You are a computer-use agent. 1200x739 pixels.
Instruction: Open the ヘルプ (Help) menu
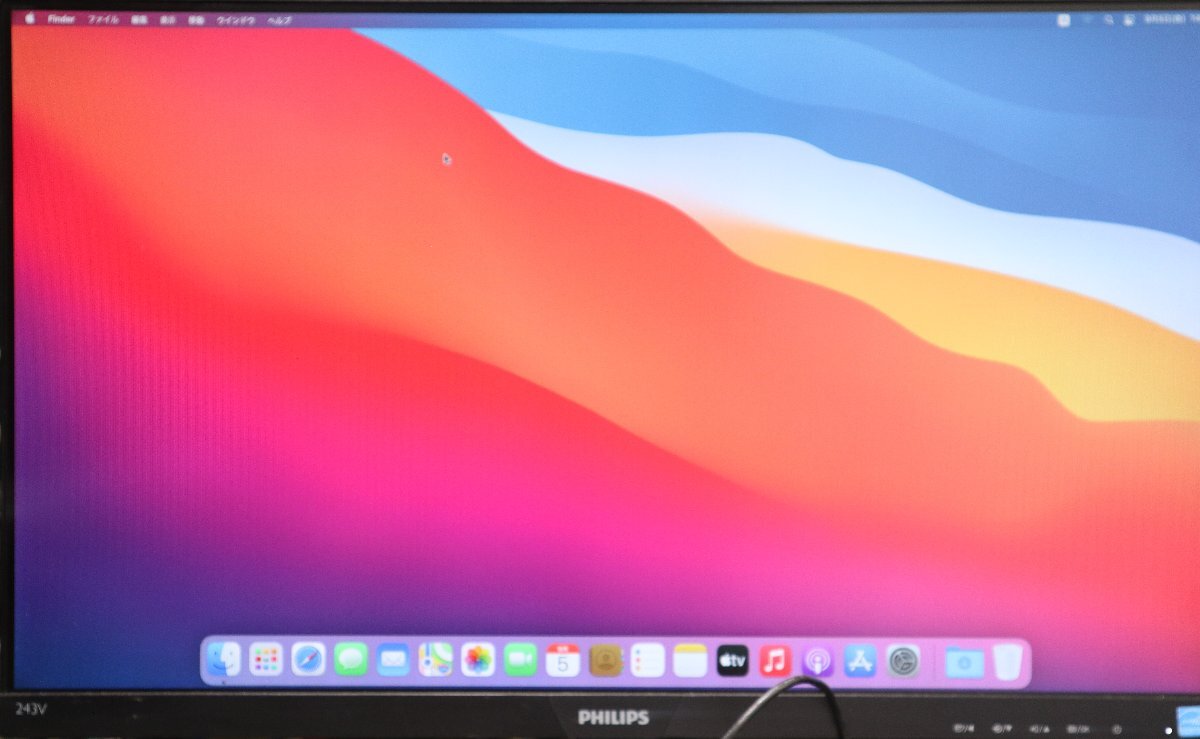tap(279, 19)
